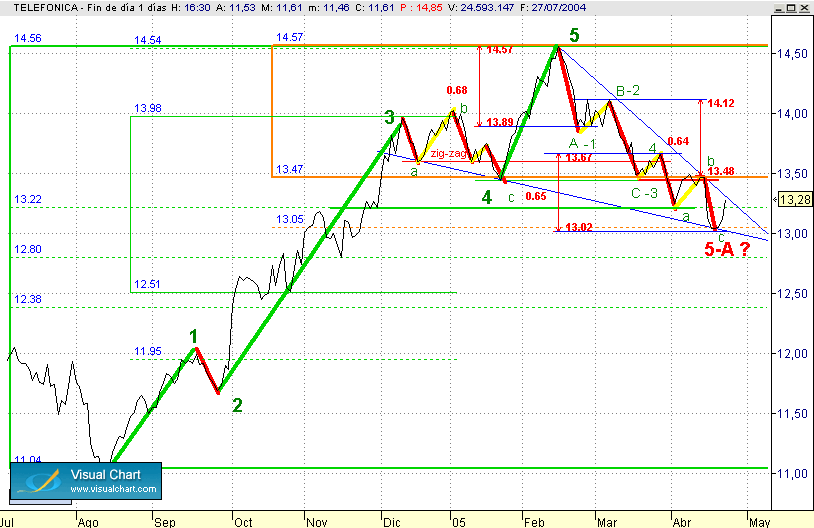Click the '11,50' price axis label
The width and height of the screenshot is (814, 528).
point(792,413)
